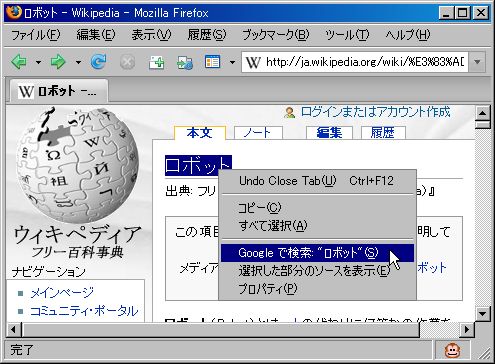
Task: Click the selected ロボット page heading
Action: pos(198,165)
